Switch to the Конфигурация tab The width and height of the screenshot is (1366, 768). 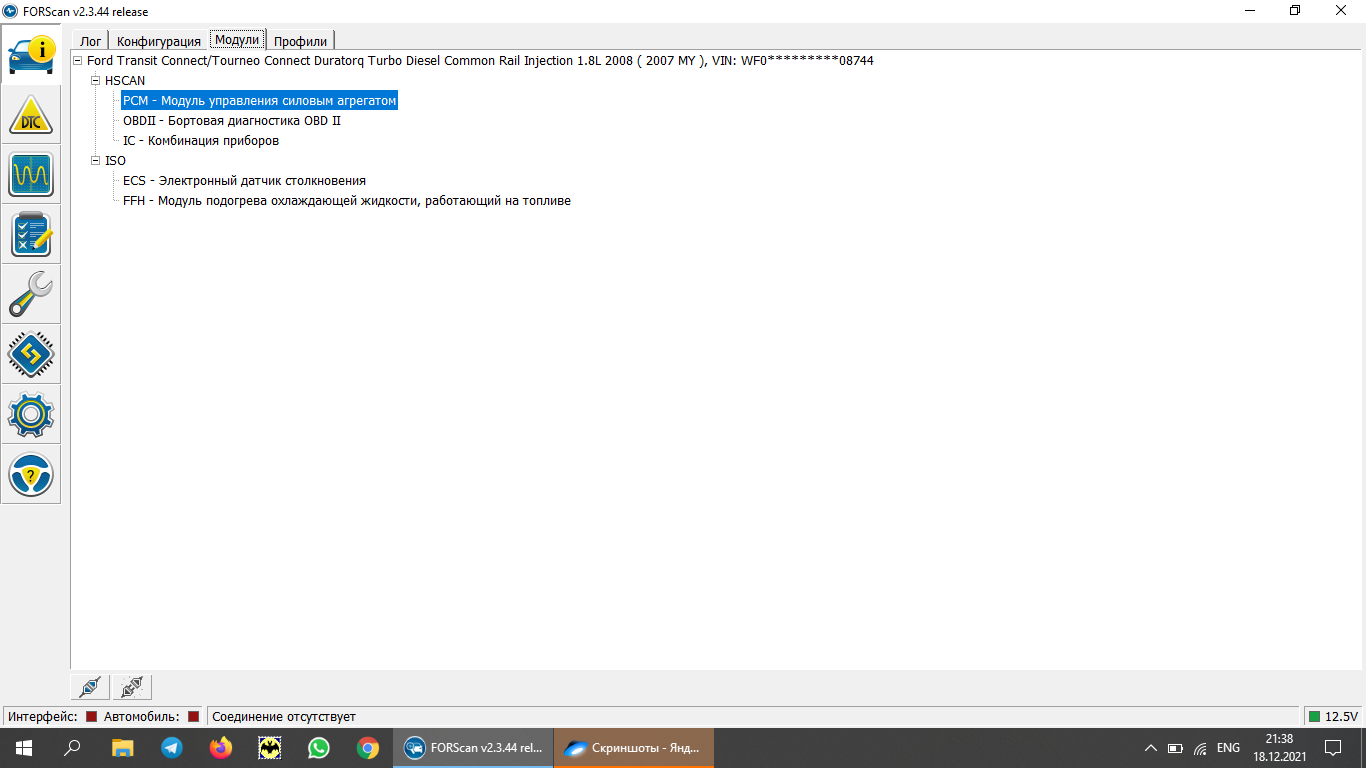159,41
